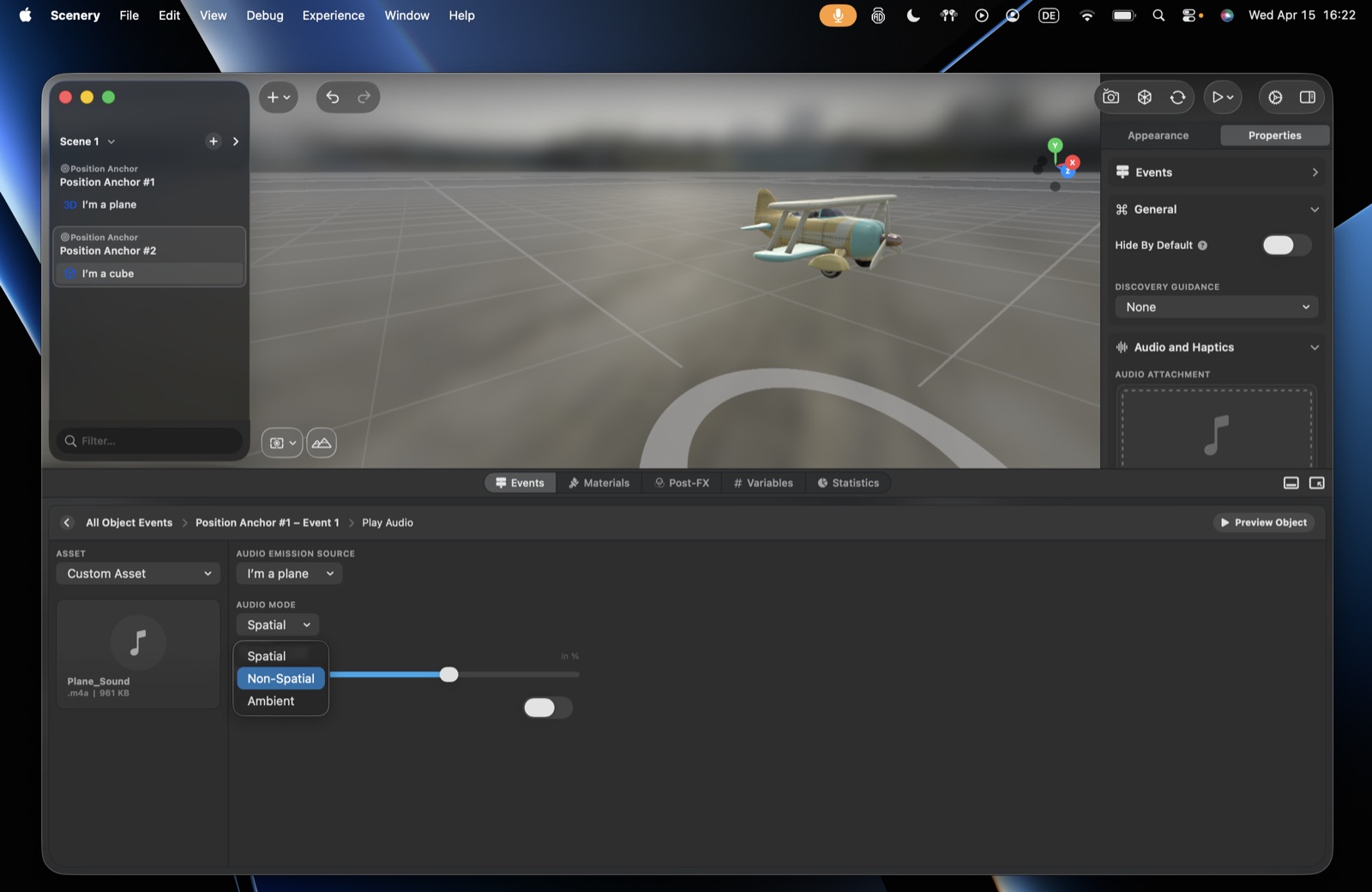Viewport: 1372px width, 892px height.
Task: Open the AR cube view icon
Action: pyautogui.click(x=1145, y=98)
